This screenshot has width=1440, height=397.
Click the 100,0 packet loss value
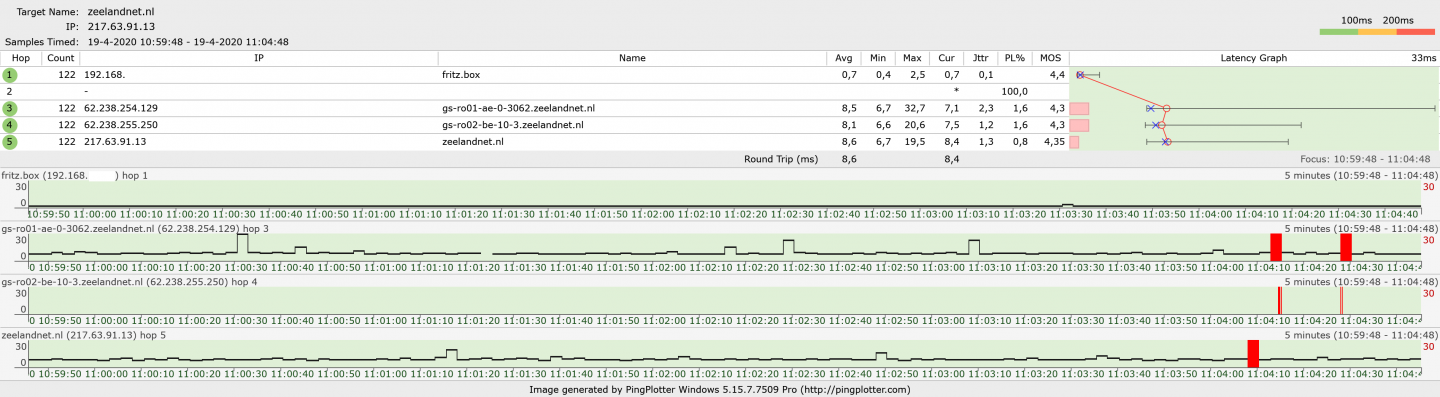click(1016, 91)
